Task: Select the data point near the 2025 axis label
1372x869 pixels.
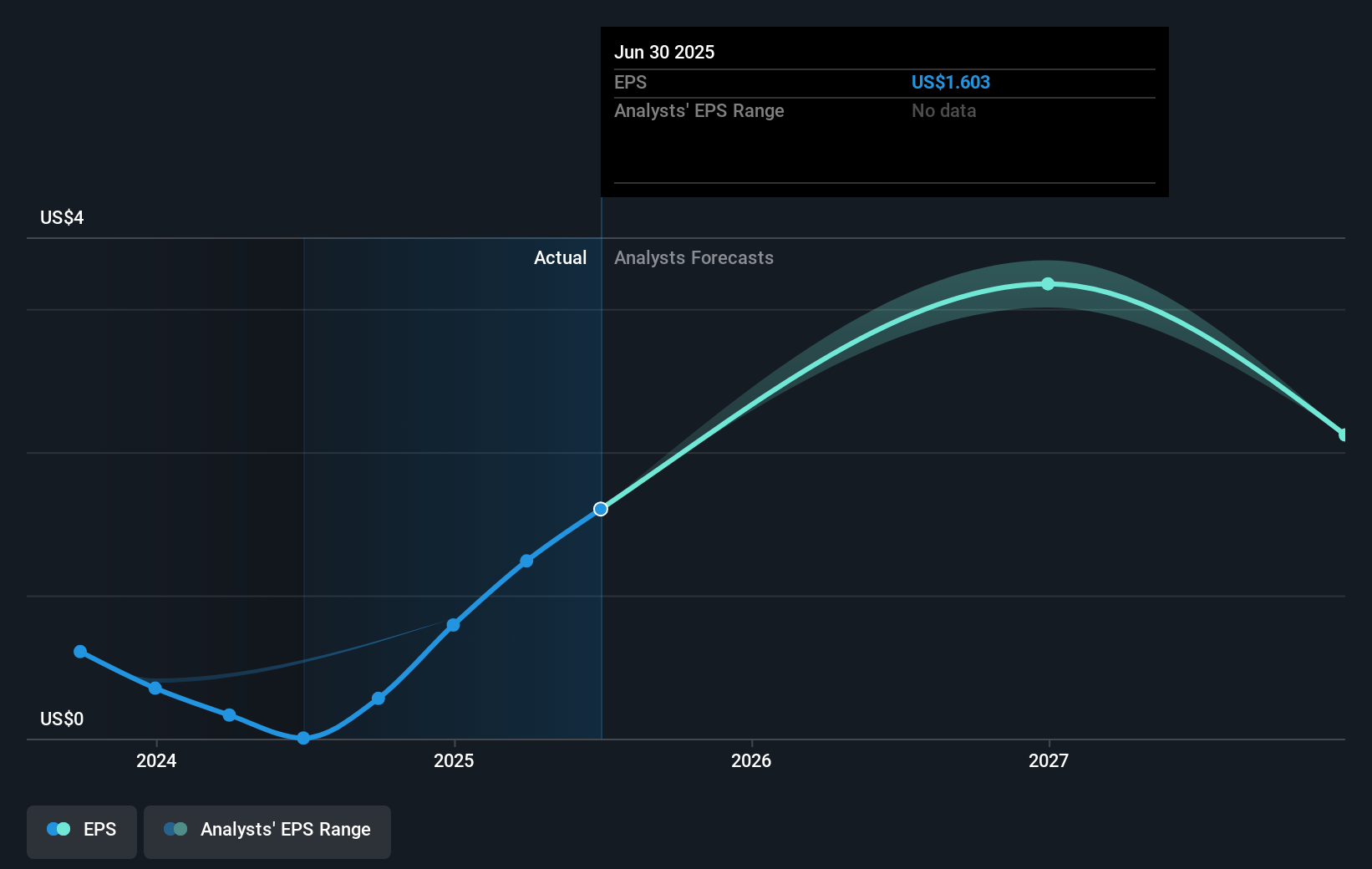Action: tap(452, 625)
